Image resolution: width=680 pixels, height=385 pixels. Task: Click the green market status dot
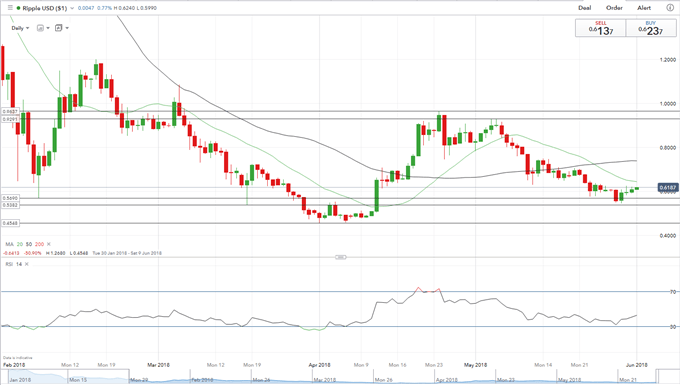[x=18, y=8]
